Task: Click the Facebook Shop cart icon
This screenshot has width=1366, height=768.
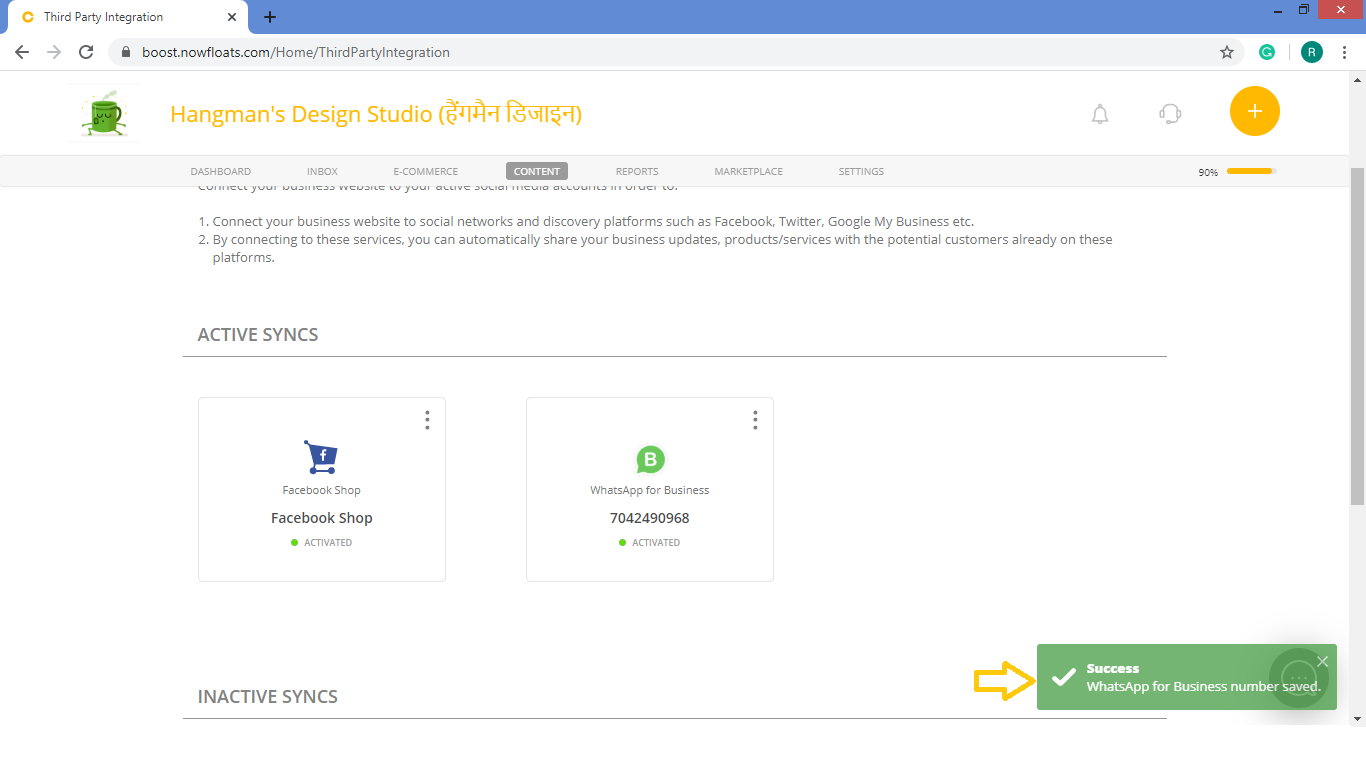Action: pos(321,457)
